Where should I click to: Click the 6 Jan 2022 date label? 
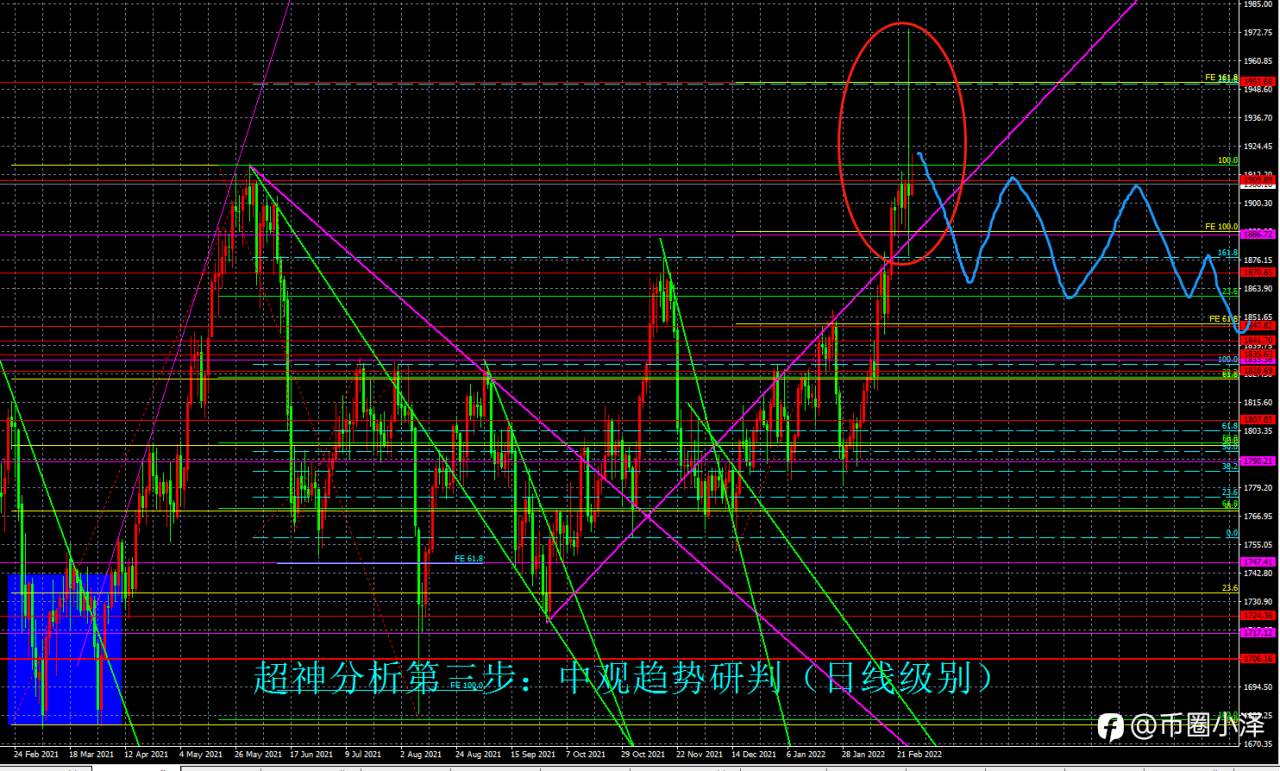point(806,754)
